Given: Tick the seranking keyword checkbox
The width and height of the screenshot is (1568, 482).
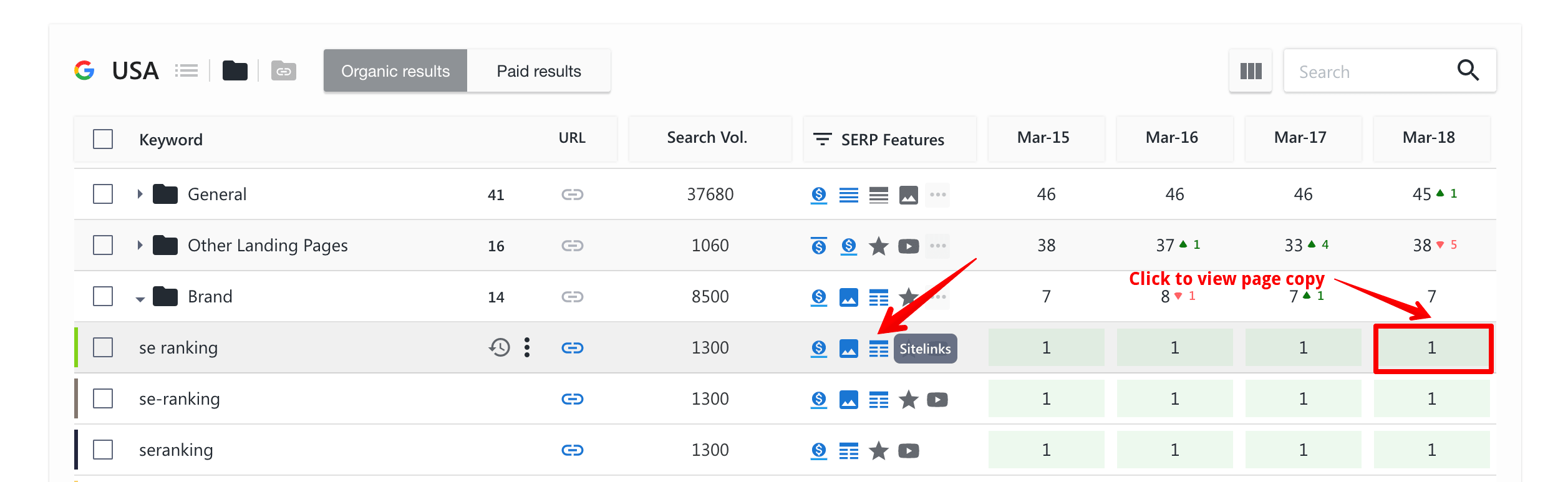Looking at the screenshot, I should (x=103, y=450).
